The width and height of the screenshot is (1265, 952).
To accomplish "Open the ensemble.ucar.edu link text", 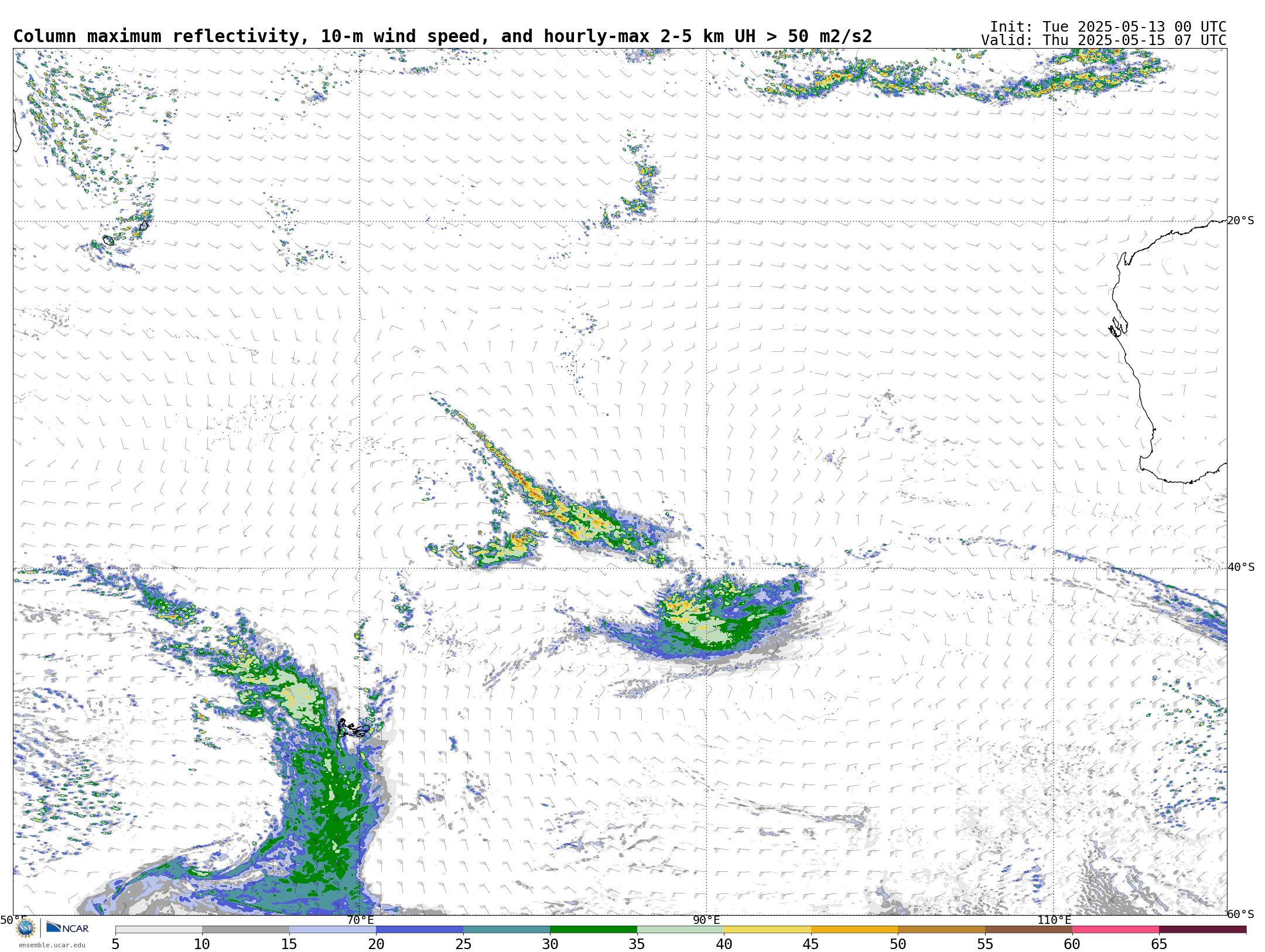I will coord(52,945).
